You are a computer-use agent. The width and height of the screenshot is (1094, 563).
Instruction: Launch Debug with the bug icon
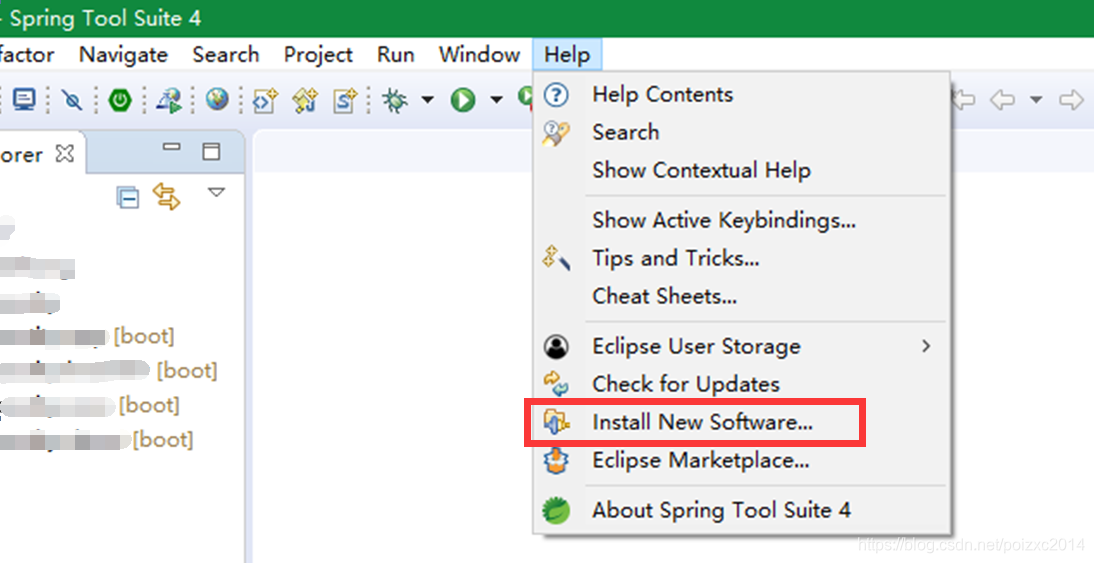[x=395, y=100]
